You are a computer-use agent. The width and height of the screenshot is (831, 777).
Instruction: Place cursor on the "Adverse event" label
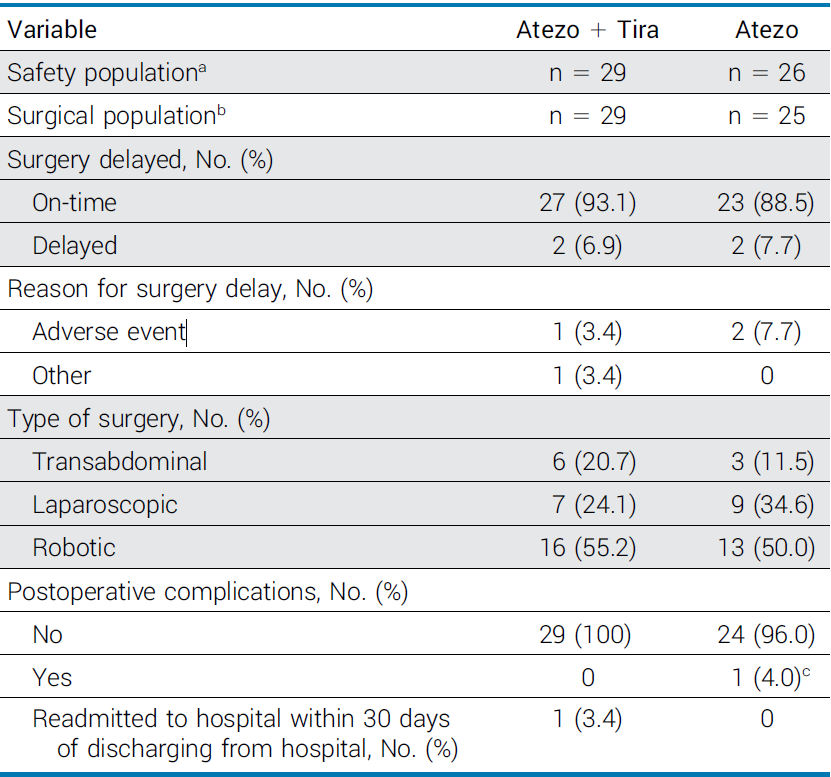tap(109, 332)
